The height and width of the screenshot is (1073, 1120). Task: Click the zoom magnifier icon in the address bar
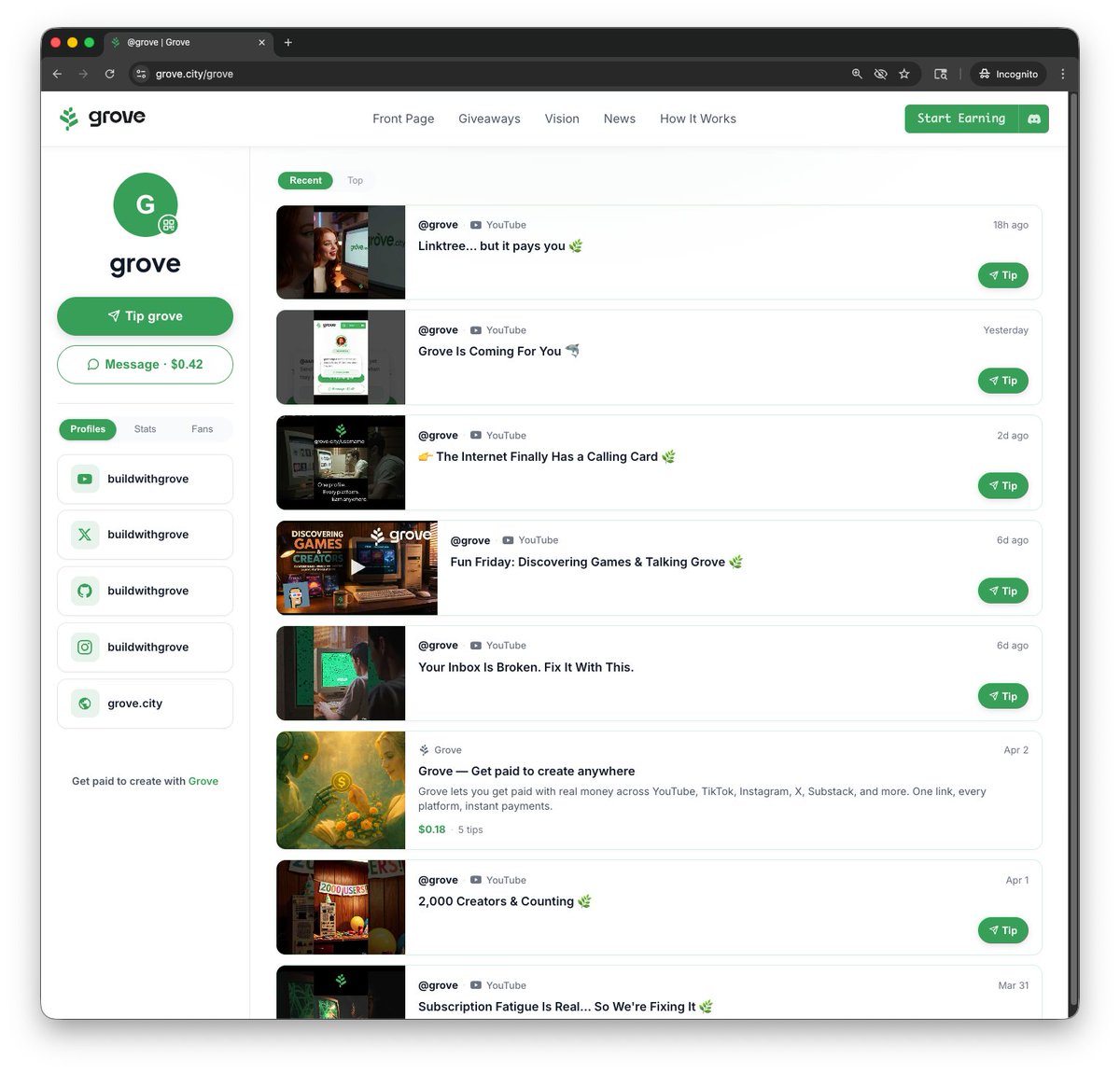tap(857, 74)
